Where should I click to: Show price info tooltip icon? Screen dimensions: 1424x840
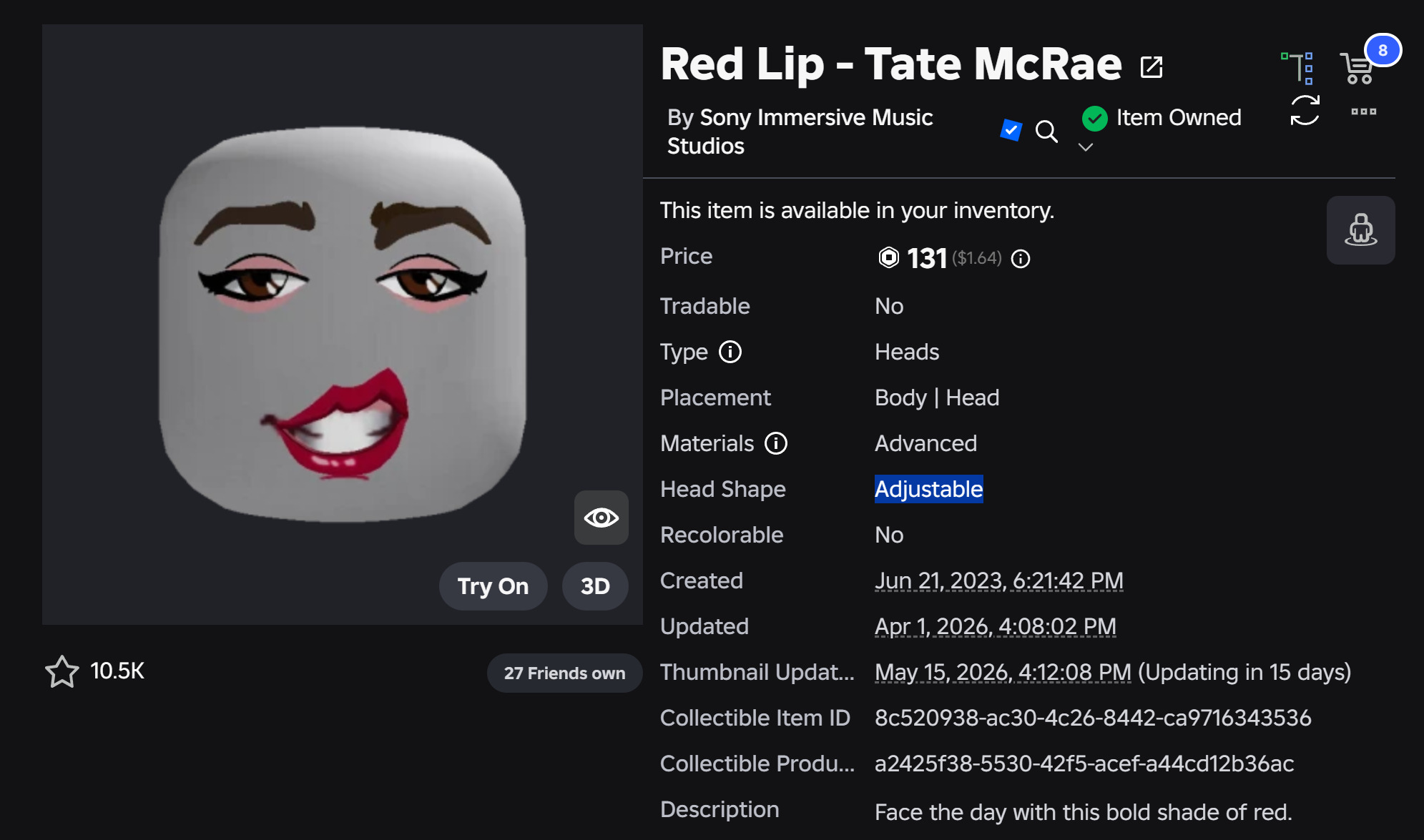pos(1021,259)
